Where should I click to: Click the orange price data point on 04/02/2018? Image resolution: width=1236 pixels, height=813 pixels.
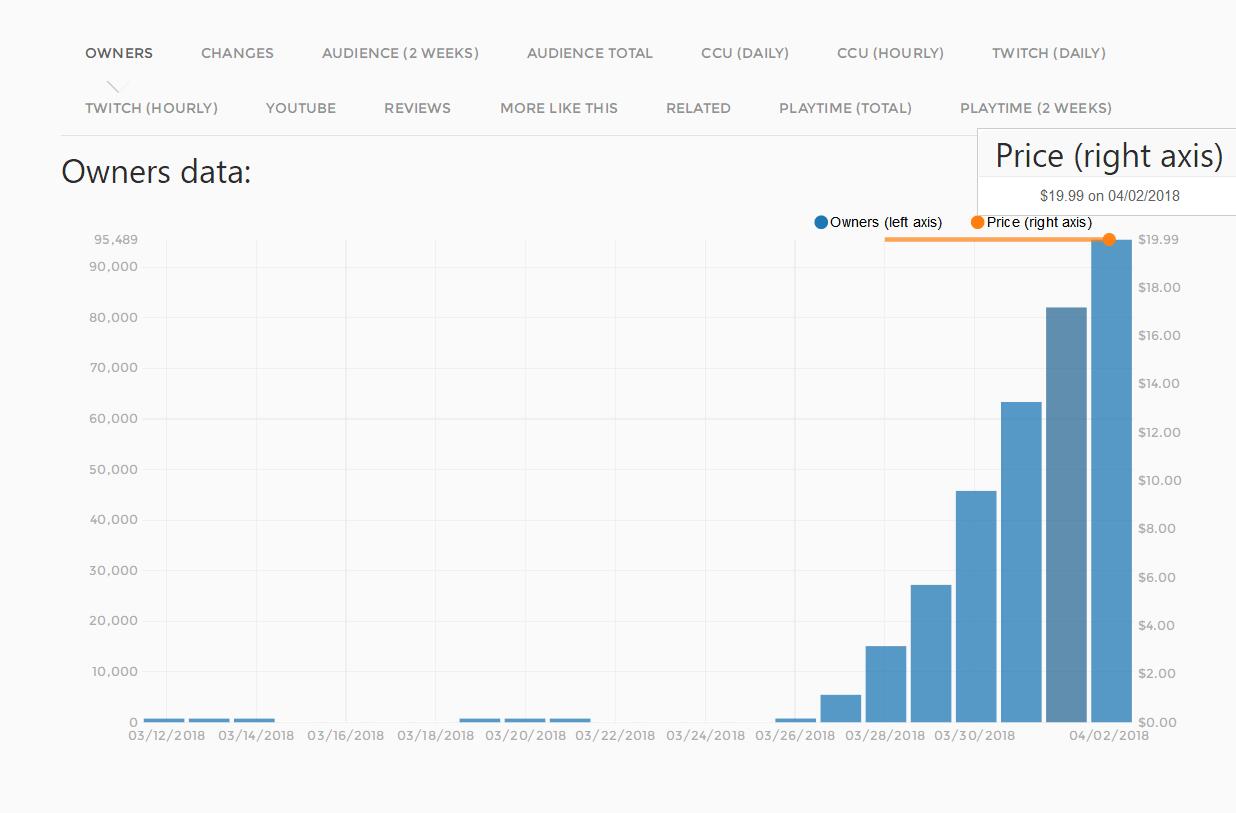point(1109,239)
